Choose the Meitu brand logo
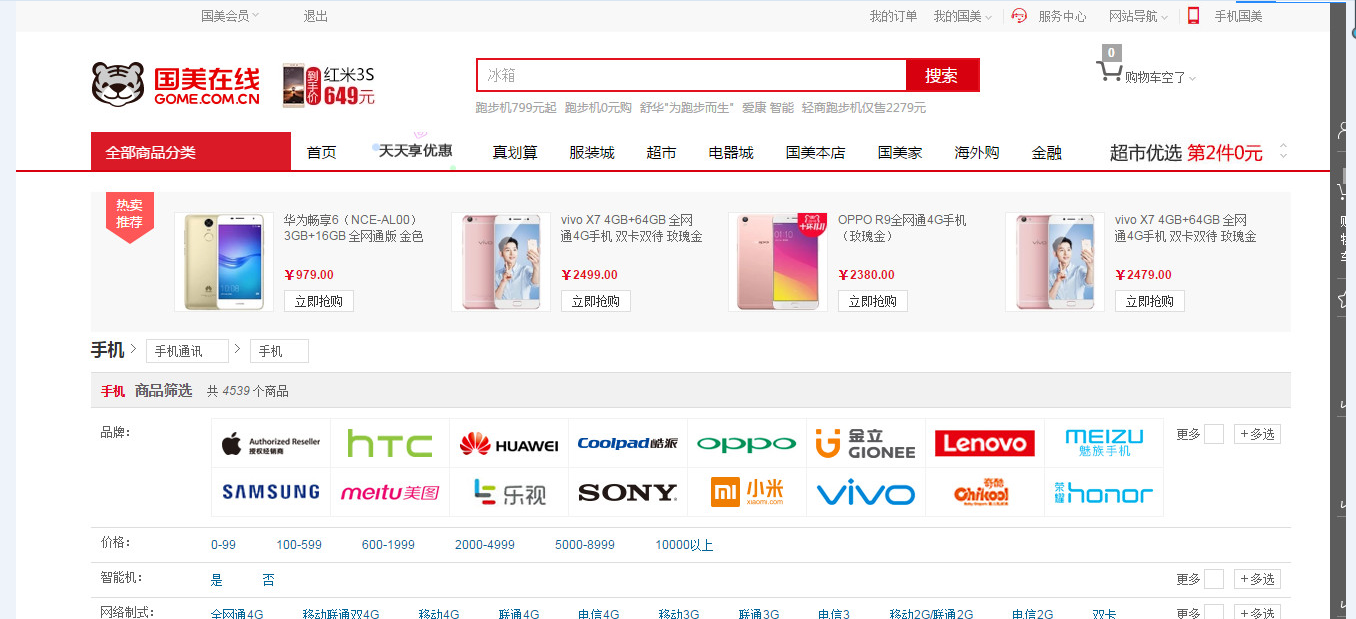1356x619 pixels. coord(390,492)
